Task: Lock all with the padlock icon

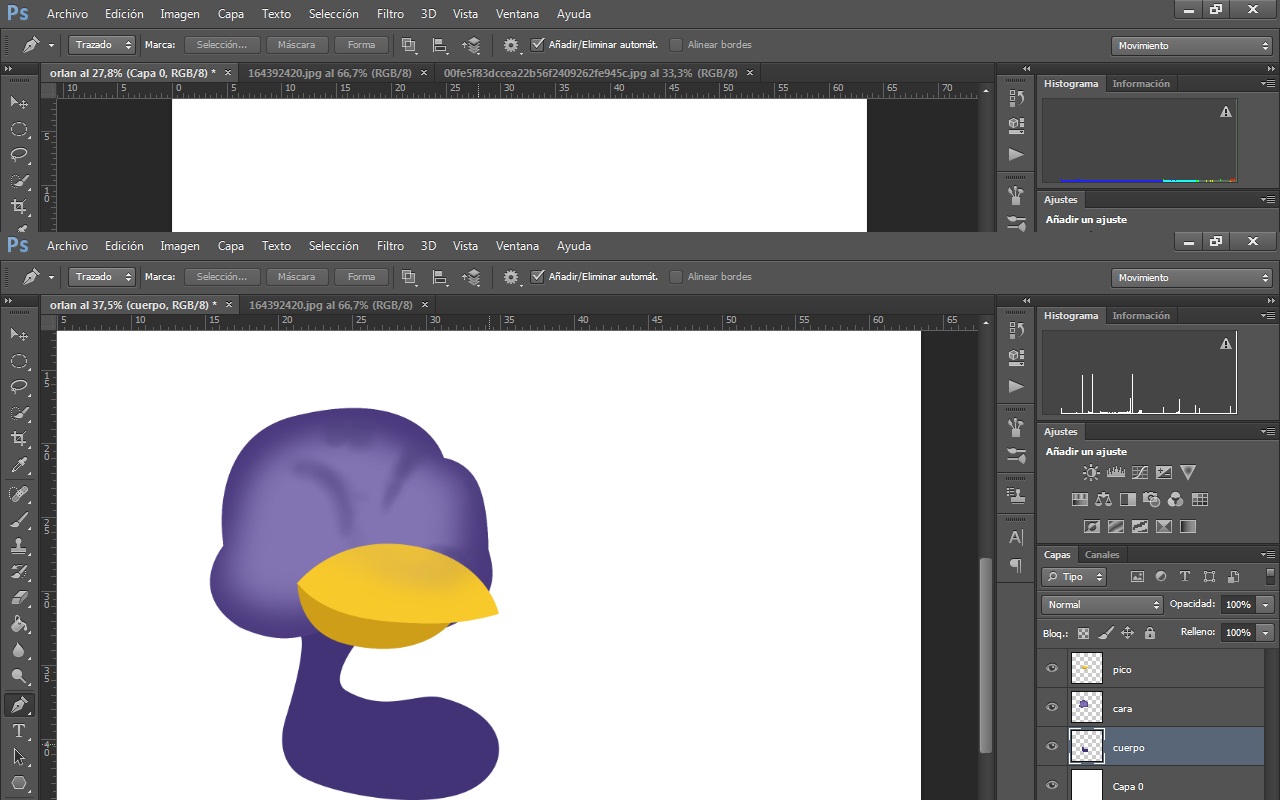Action: pos(1150,633)
